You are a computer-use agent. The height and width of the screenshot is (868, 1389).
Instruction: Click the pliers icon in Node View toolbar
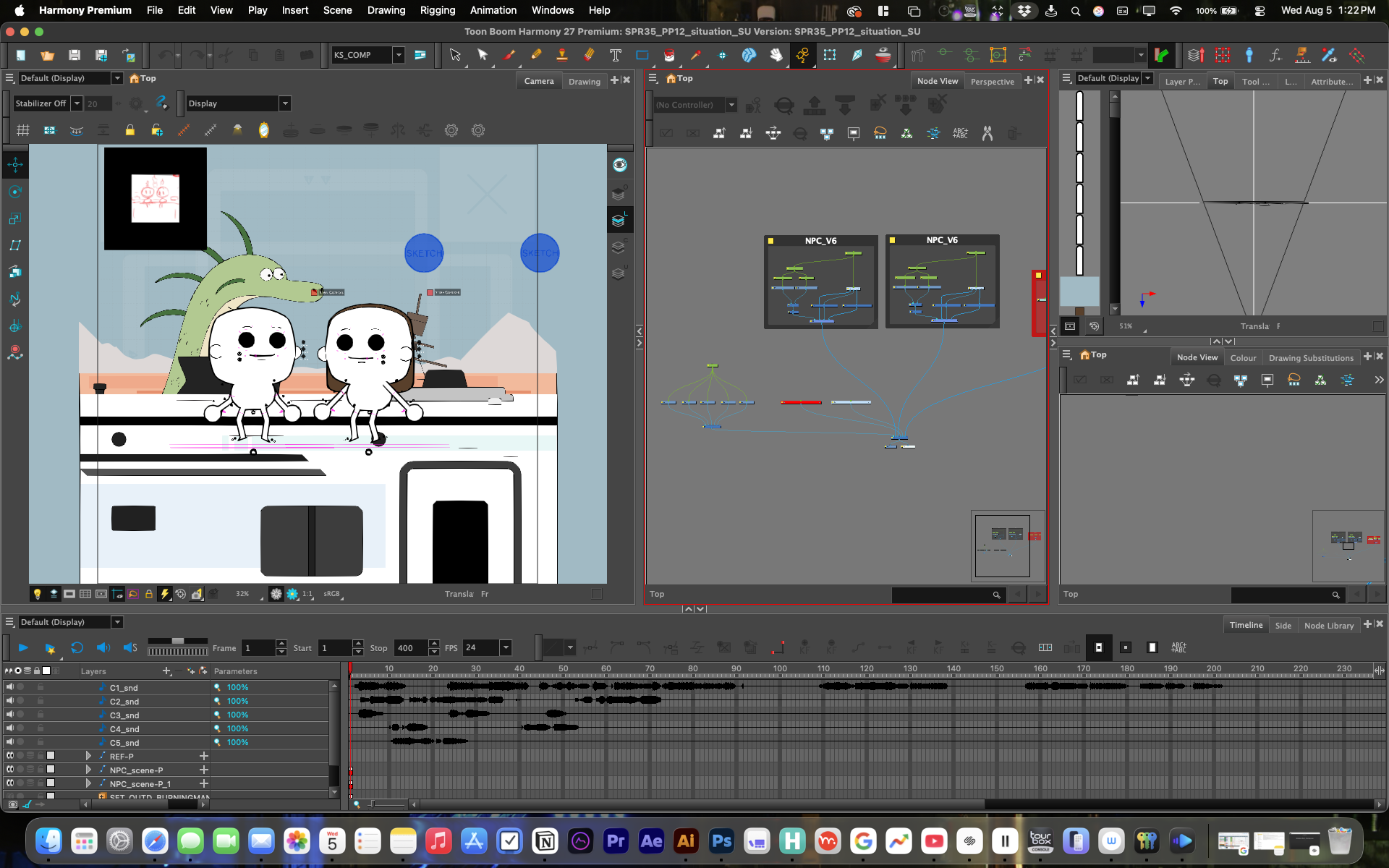point(987,133)
